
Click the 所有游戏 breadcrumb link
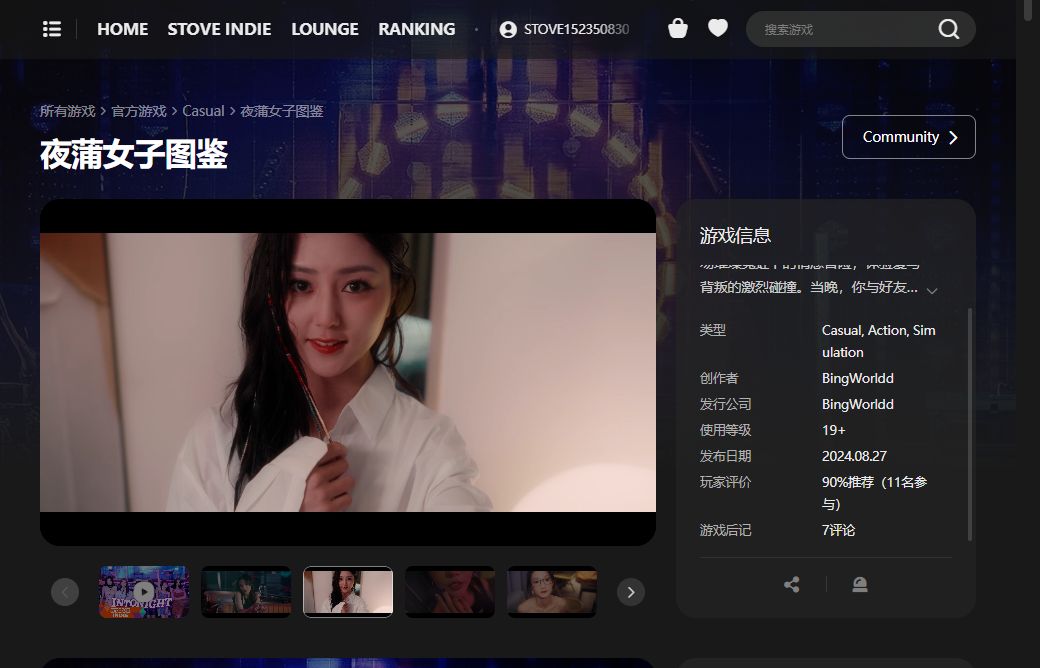pos(68,111)
